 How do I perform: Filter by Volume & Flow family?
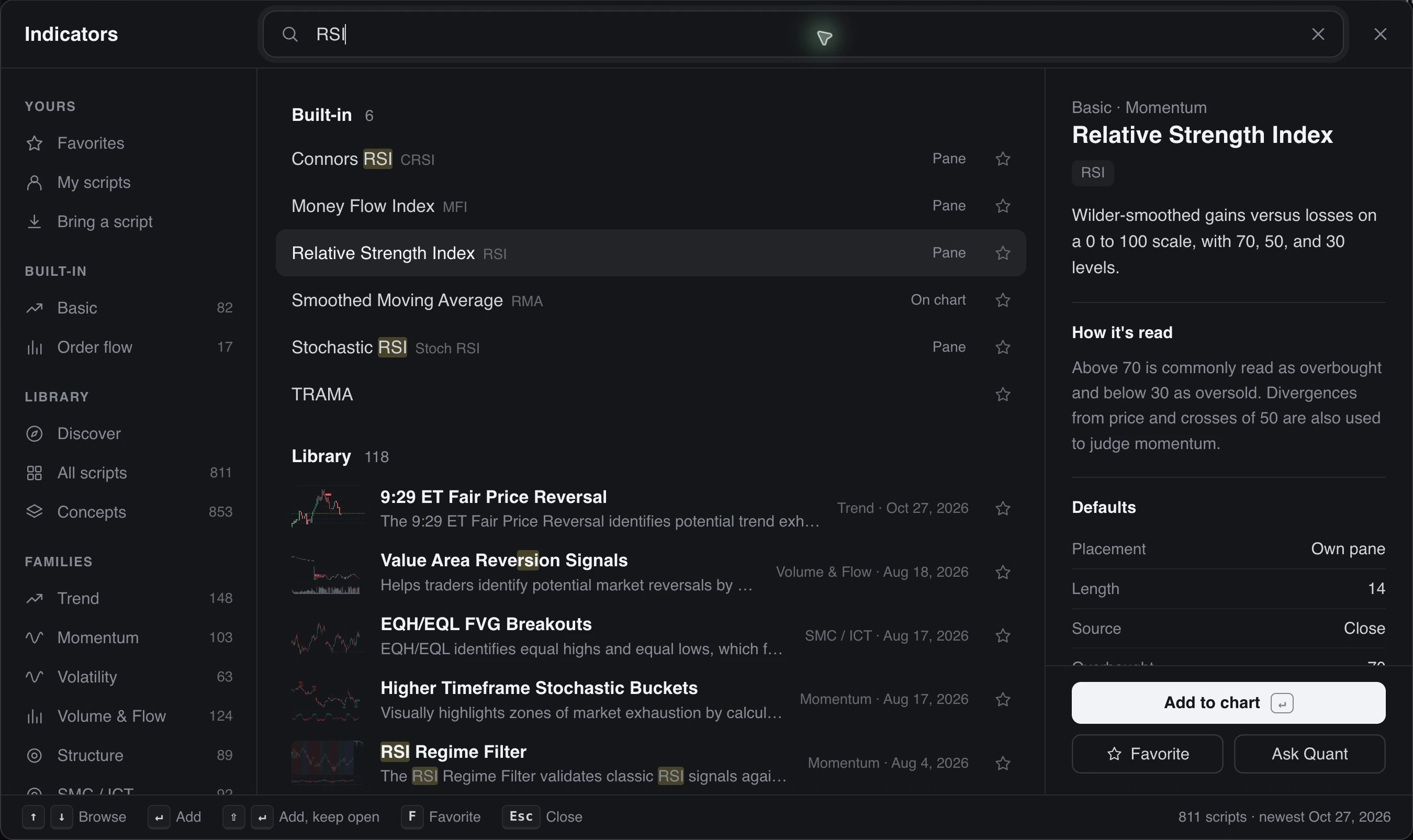click(129, 716)
